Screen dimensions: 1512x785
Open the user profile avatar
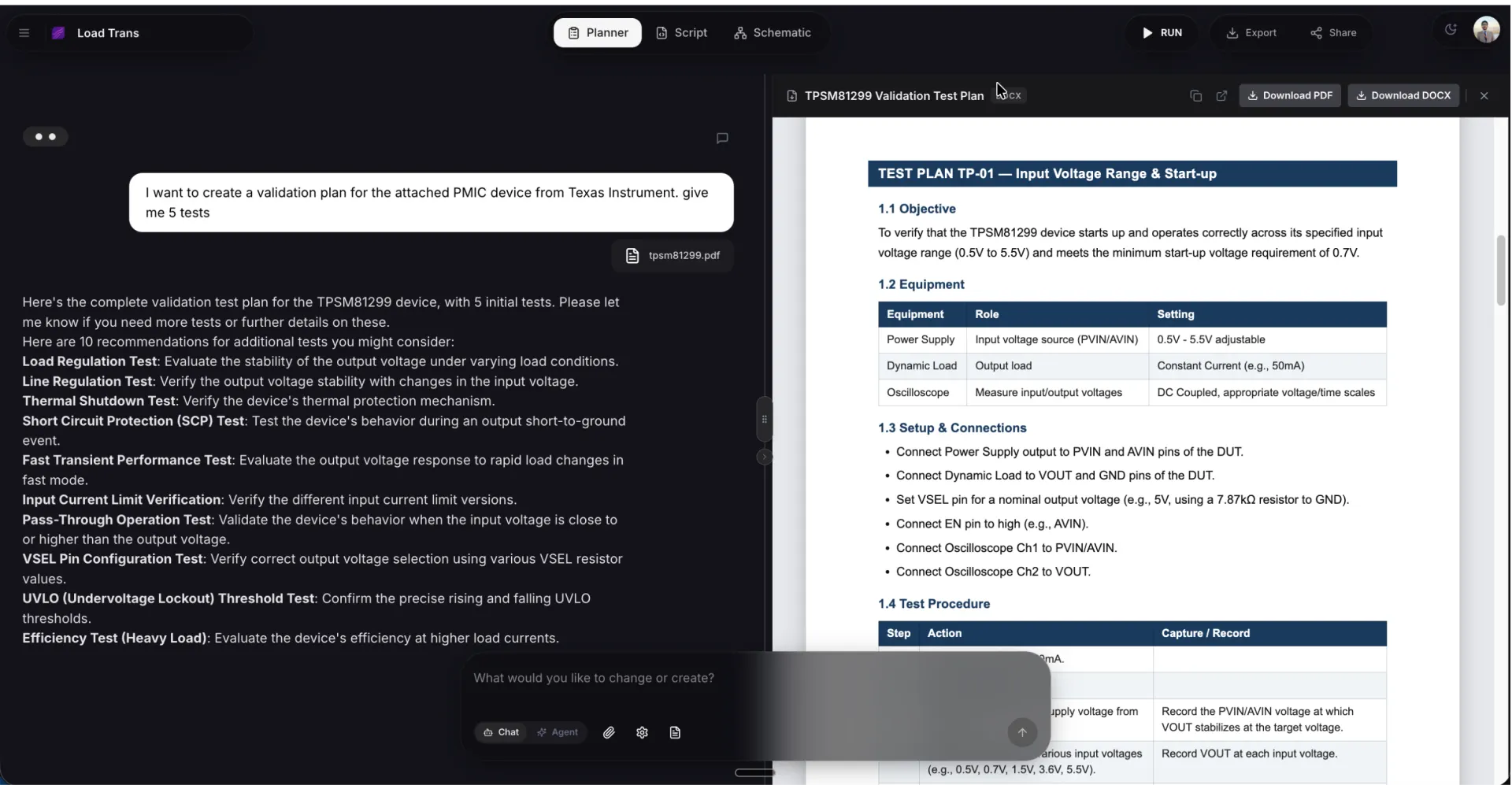(x=1486, y=30)
